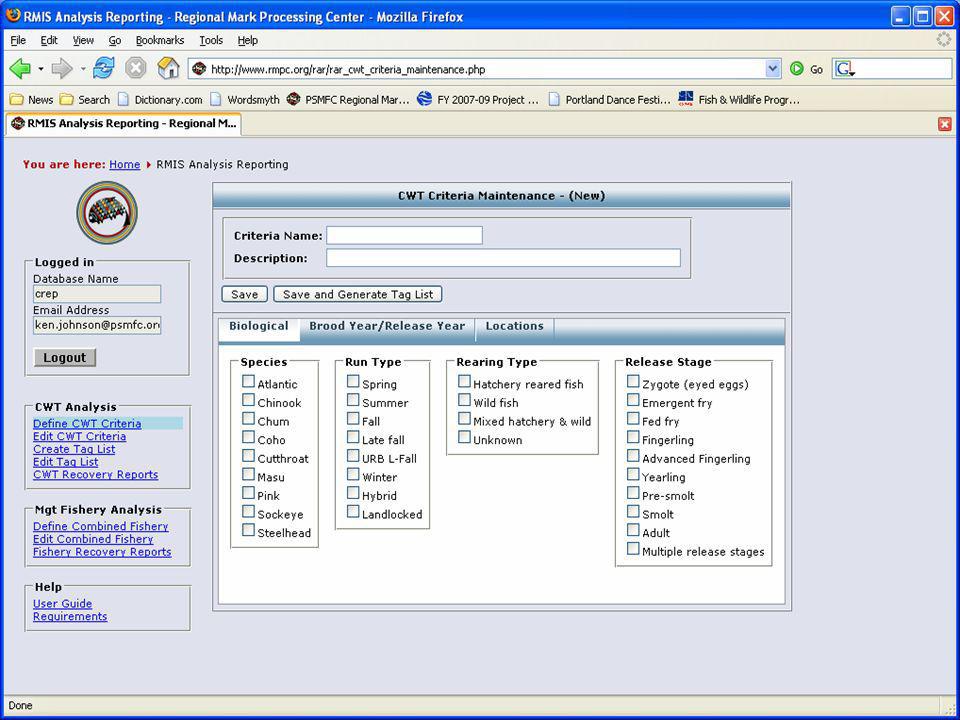Open the Edit CWT Criteria link

tap(80, 436)
